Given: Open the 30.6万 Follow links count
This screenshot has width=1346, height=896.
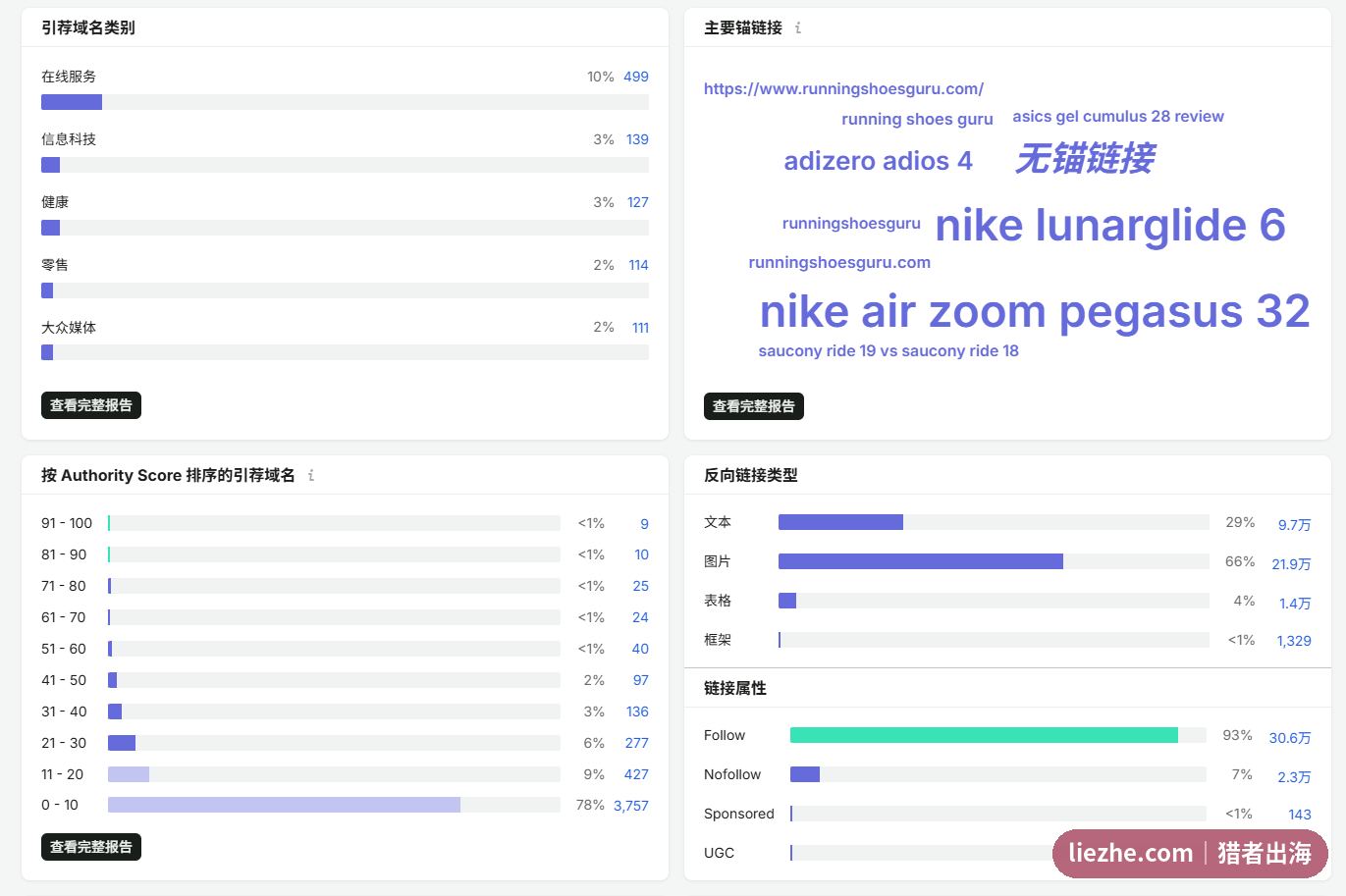Looking at the screenshot, I should (1290, 737).
